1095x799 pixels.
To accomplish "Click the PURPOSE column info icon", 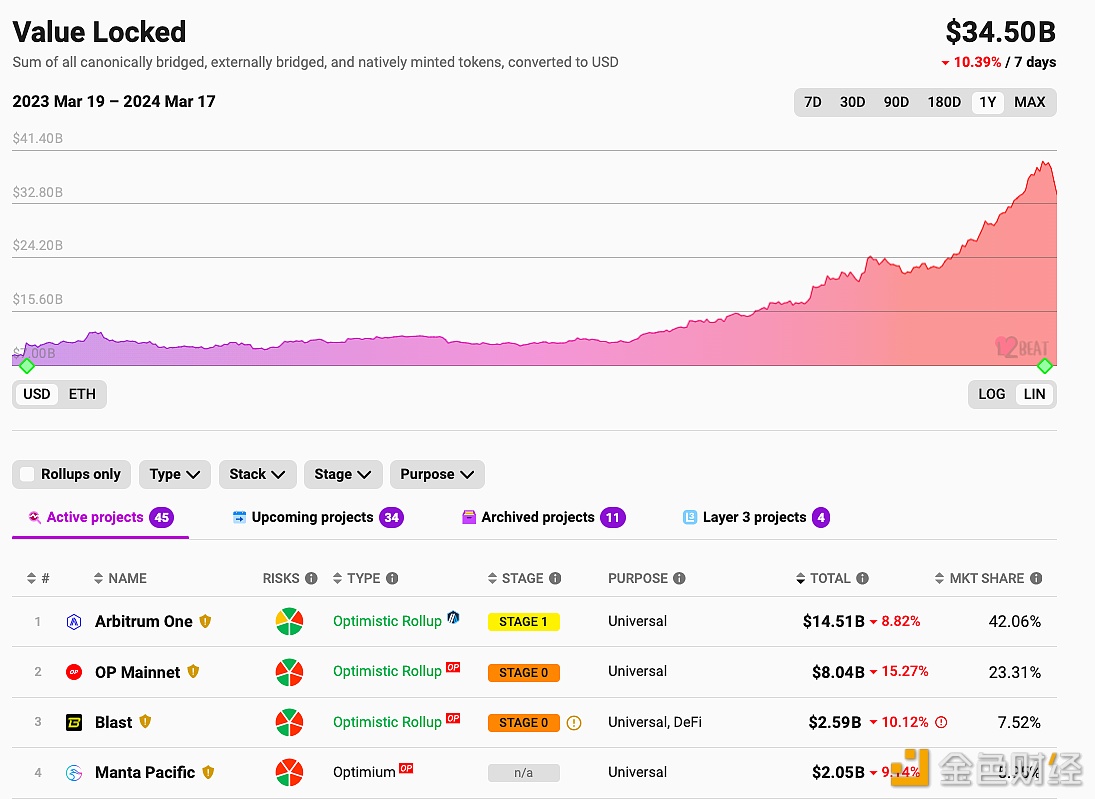I will pyautogui.click(x=679, y=578).
